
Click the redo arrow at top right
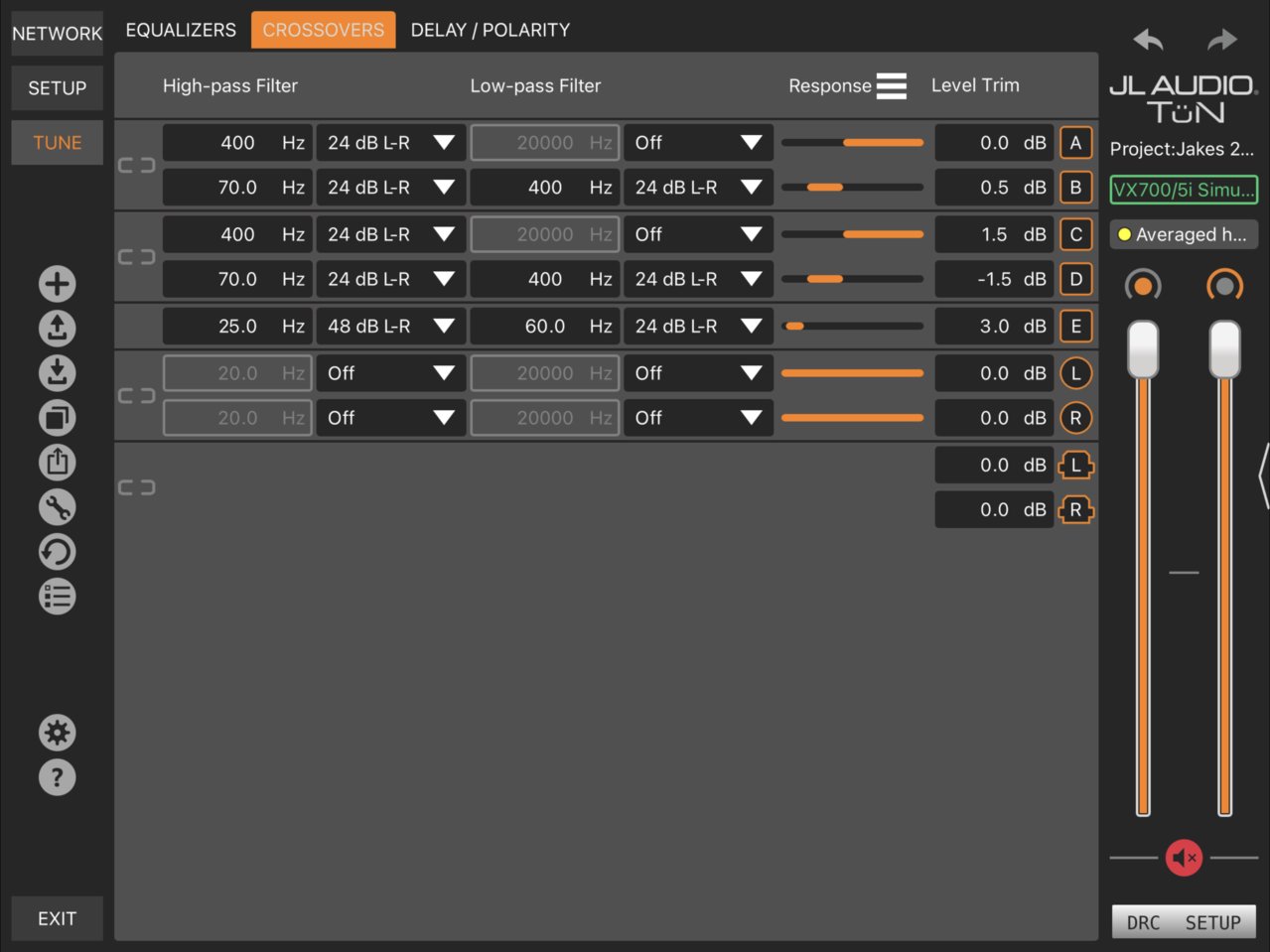click(x=1222, y=40)
